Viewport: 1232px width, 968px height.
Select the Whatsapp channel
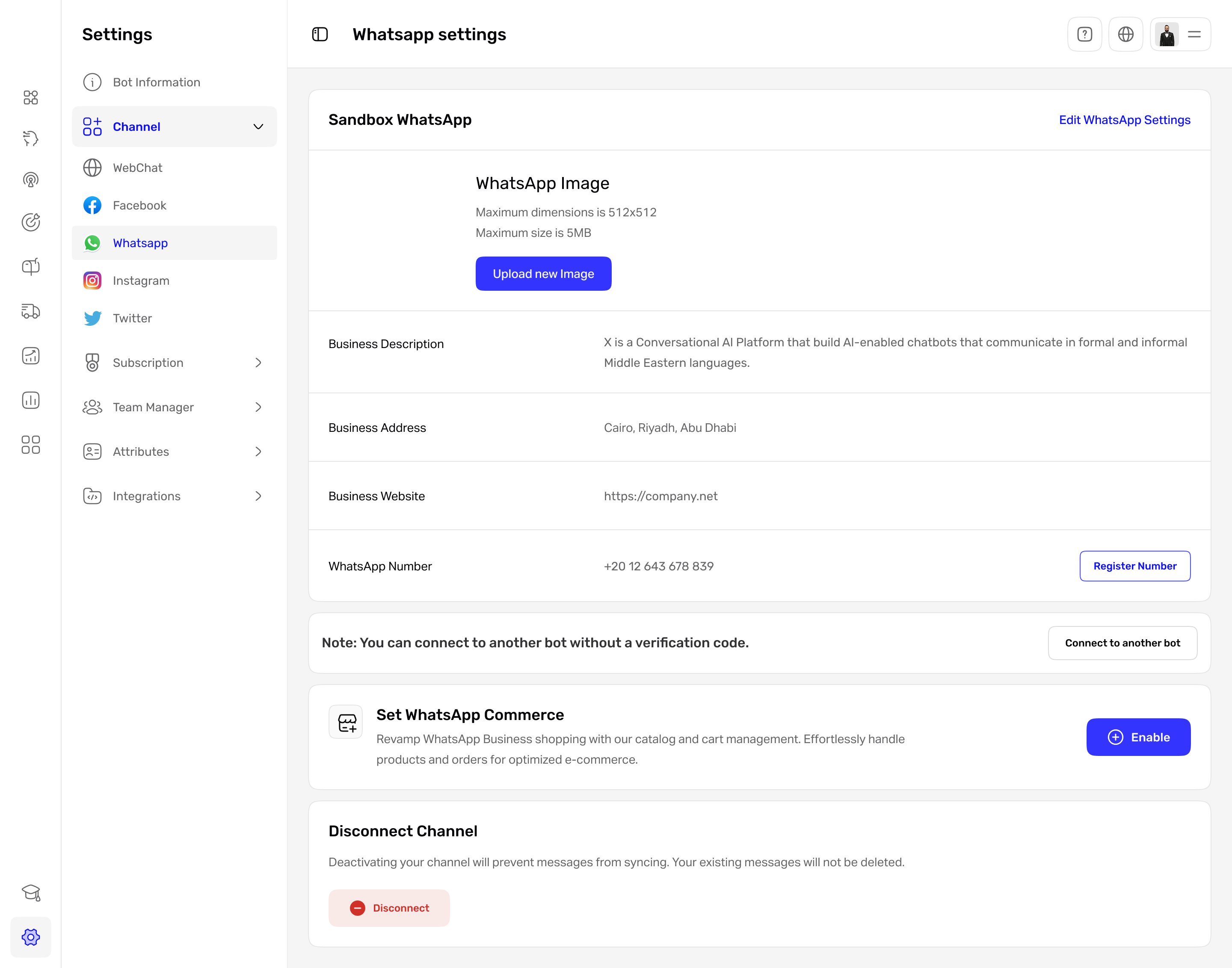click(x=175, y=243)
